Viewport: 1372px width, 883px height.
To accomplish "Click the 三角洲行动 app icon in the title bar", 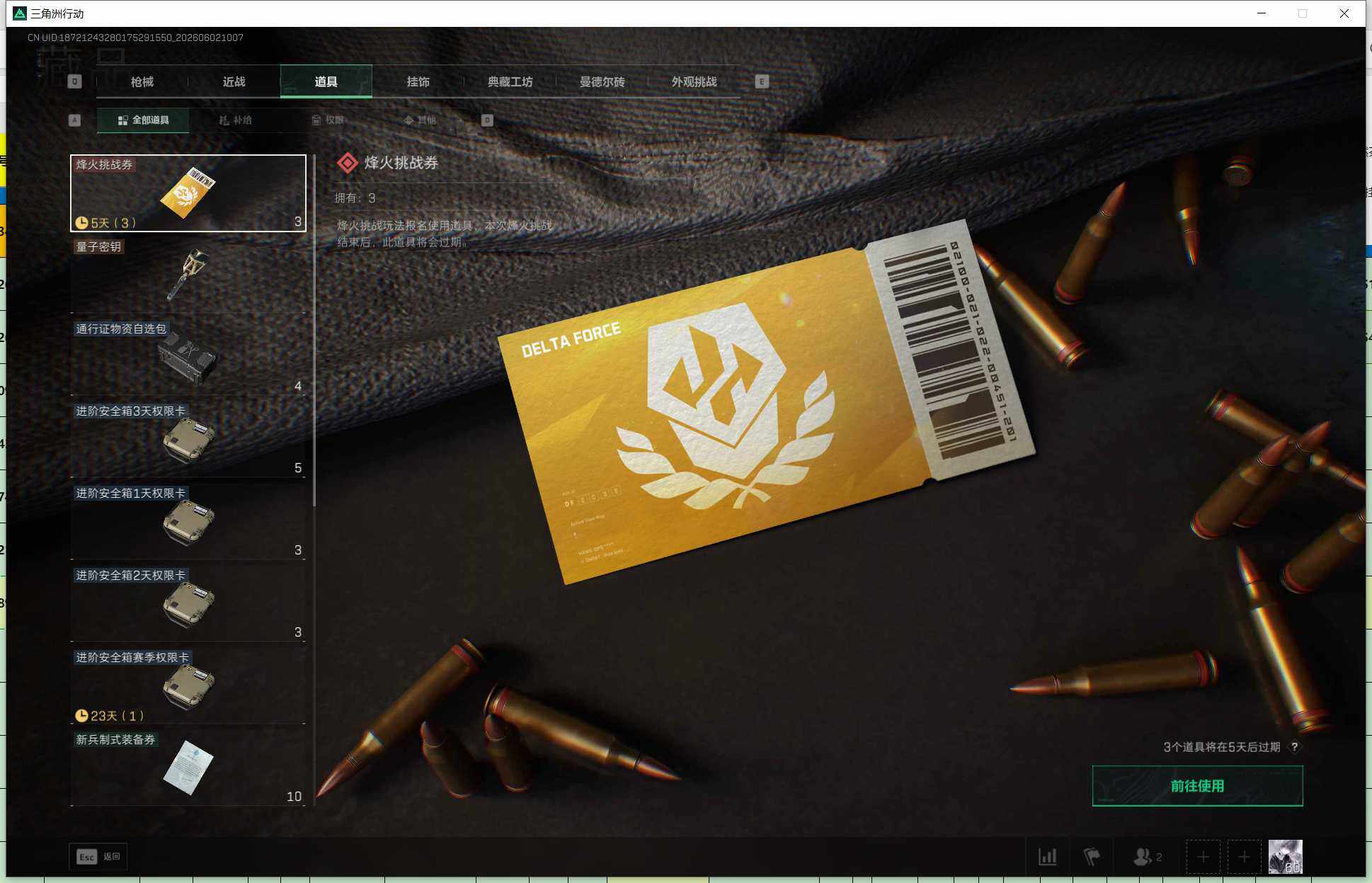I will (x=20, y=13).
